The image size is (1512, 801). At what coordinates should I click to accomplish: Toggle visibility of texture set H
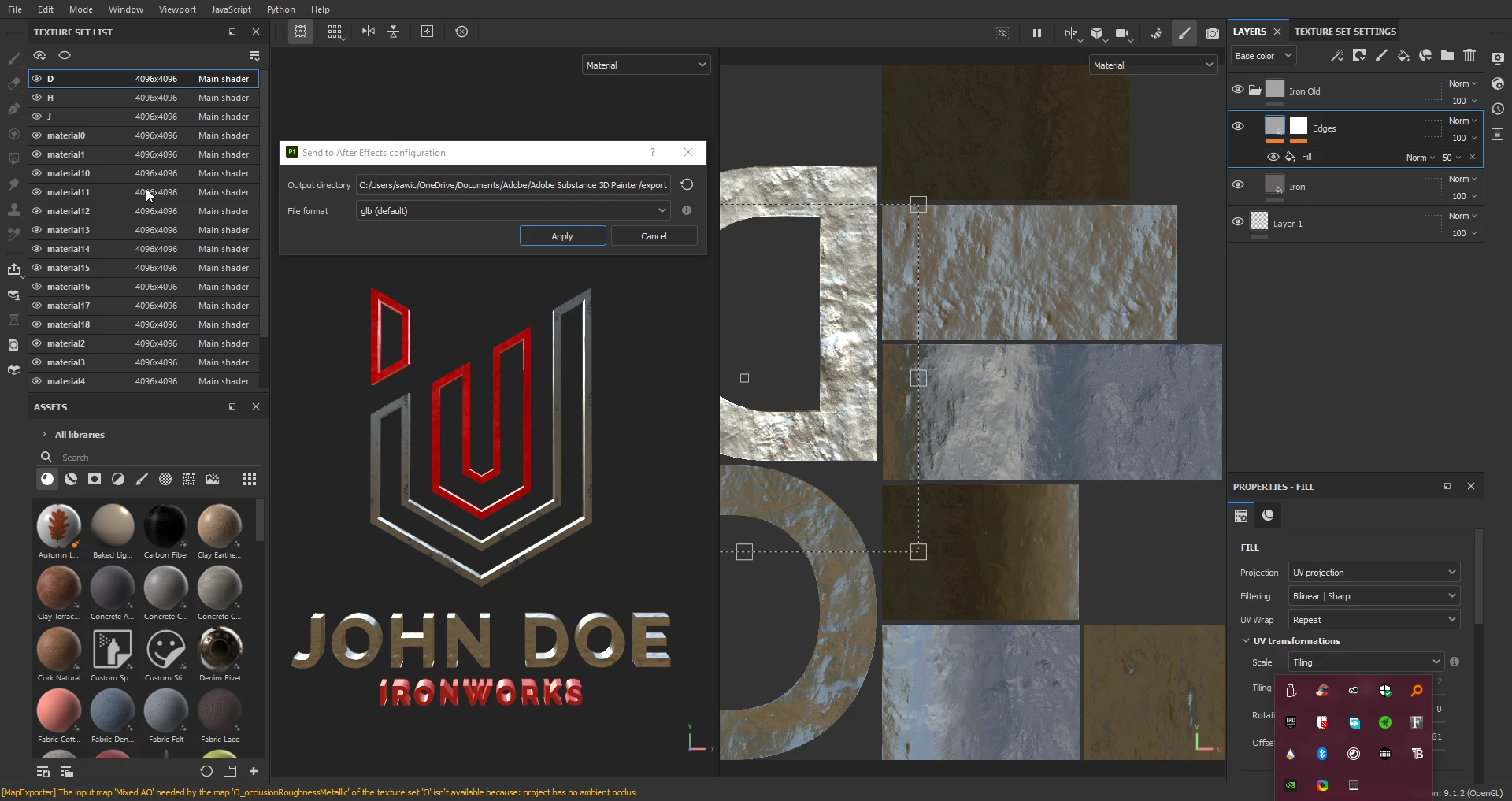[x=36, y=98]
